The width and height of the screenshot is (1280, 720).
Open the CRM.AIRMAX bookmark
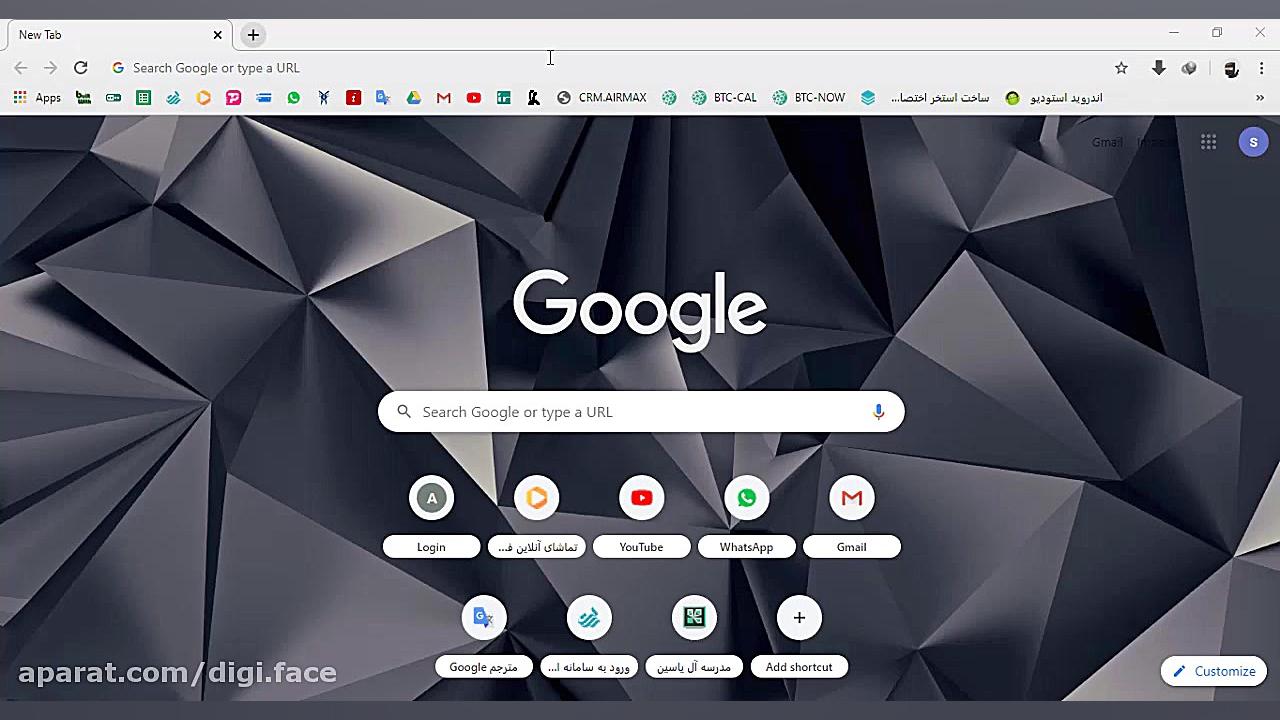pyautogui.click(x=602, y=98)
